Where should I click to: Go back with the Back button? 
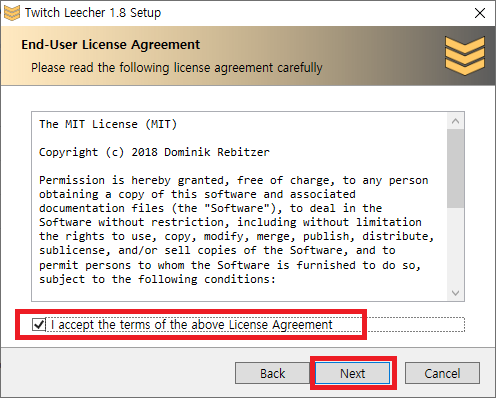click(272, 373)
